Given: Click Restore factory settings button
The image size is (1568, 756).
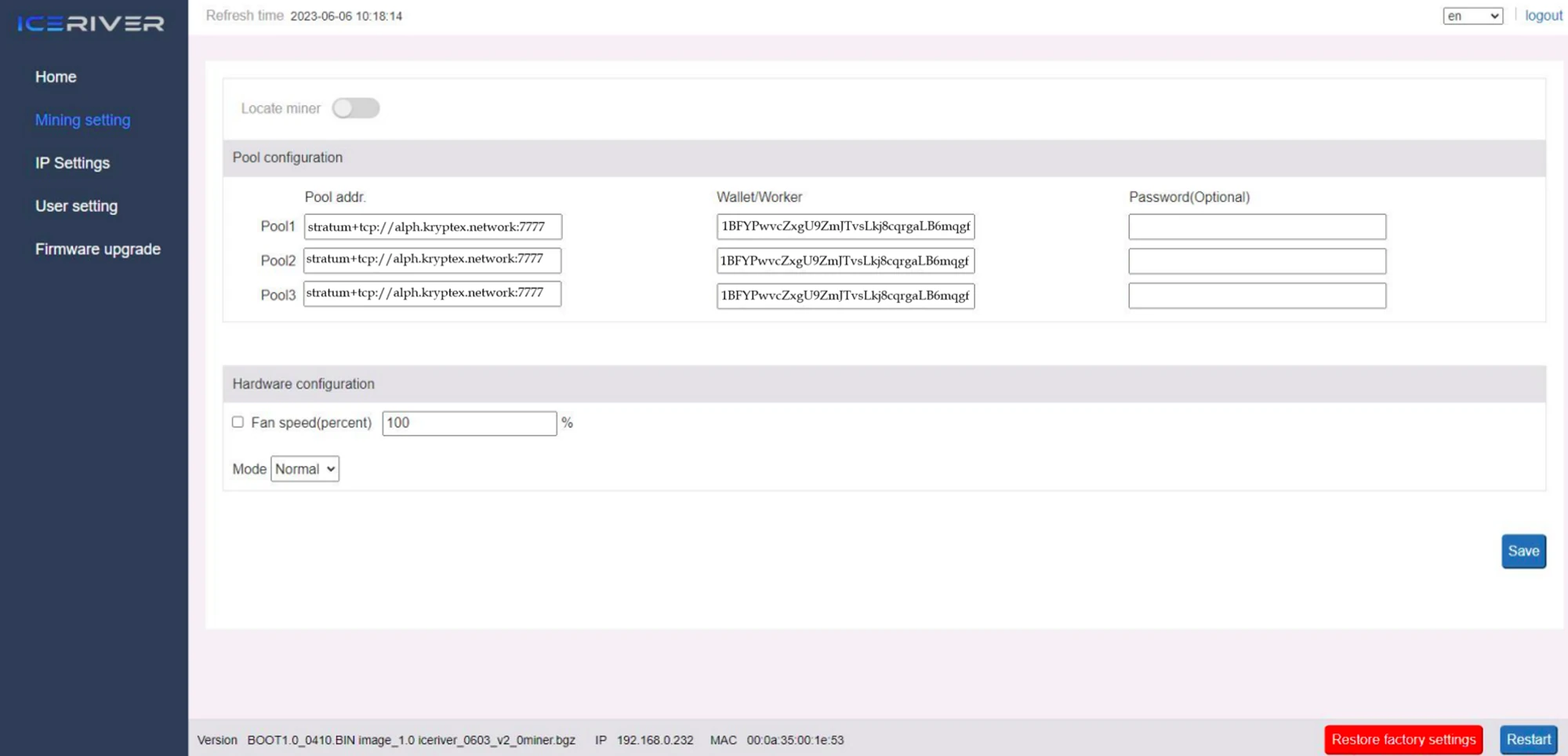Looking at the screenshot, I should [1403, 740].
